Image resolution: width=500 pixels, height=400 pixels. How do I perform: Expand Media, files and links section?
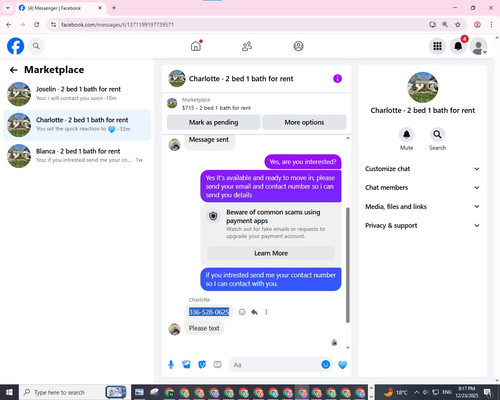(422, 207)
